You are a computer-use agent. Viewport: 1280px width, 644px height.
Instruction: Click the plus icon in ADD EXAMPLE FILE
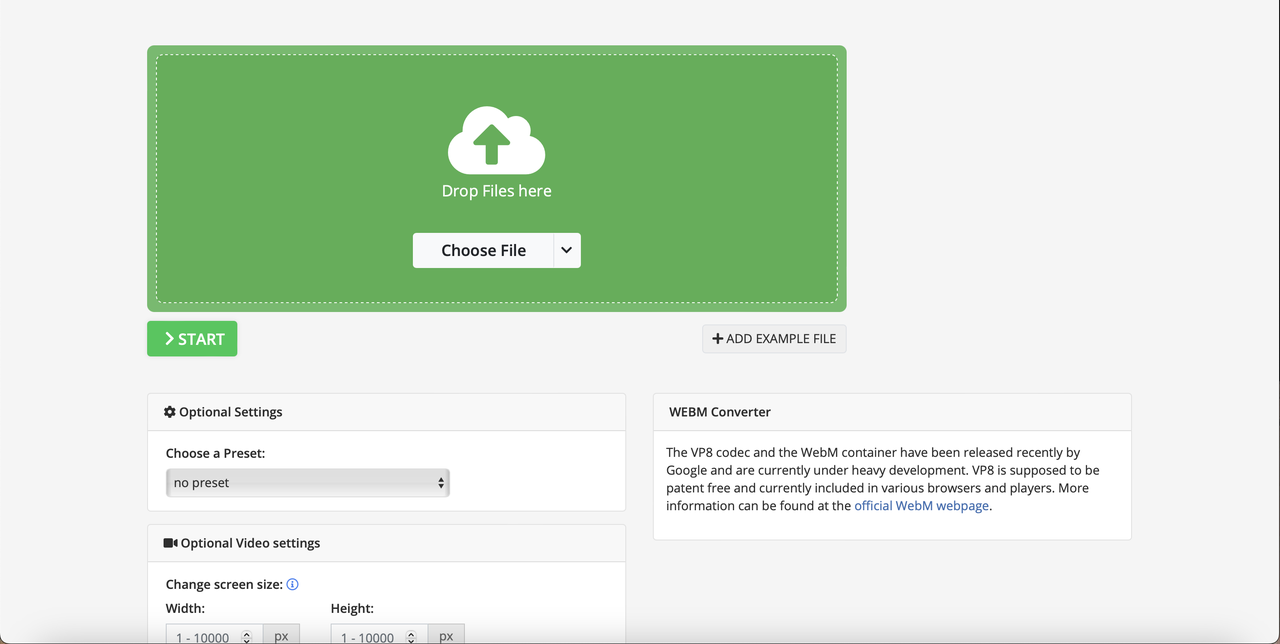coord(717,339)
